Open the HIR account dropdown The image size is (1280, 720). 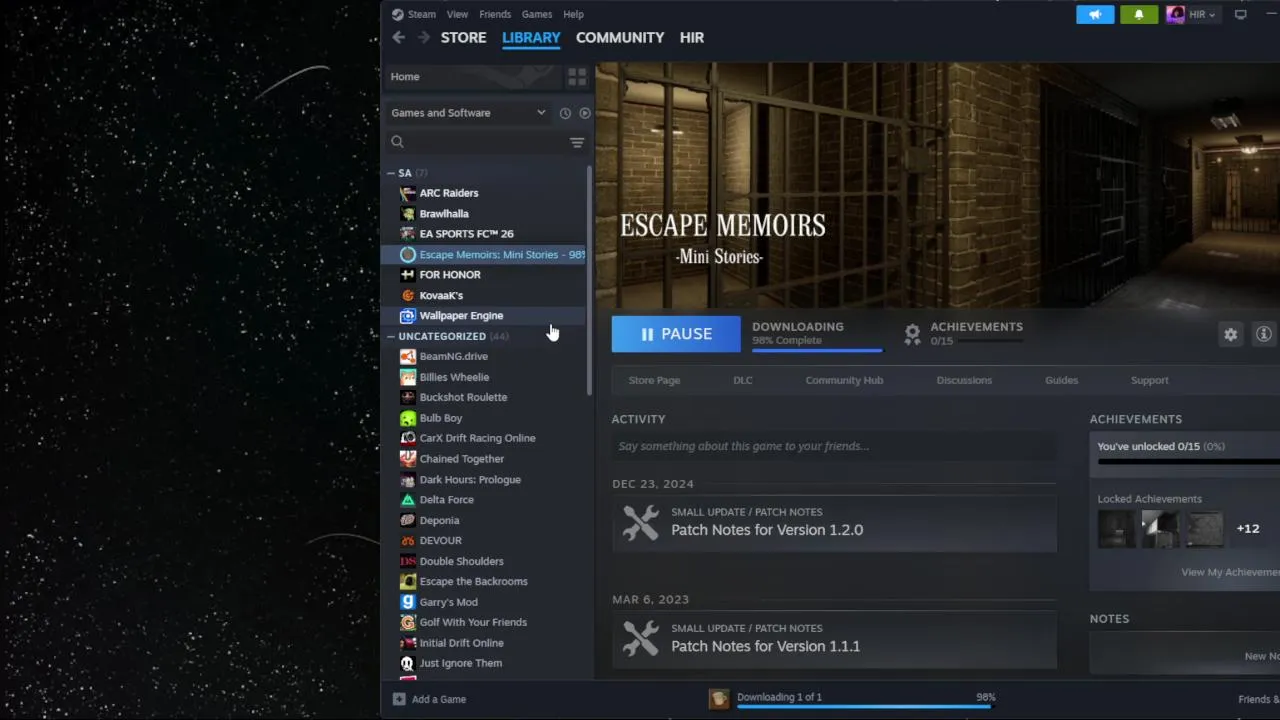point(1192,14)
